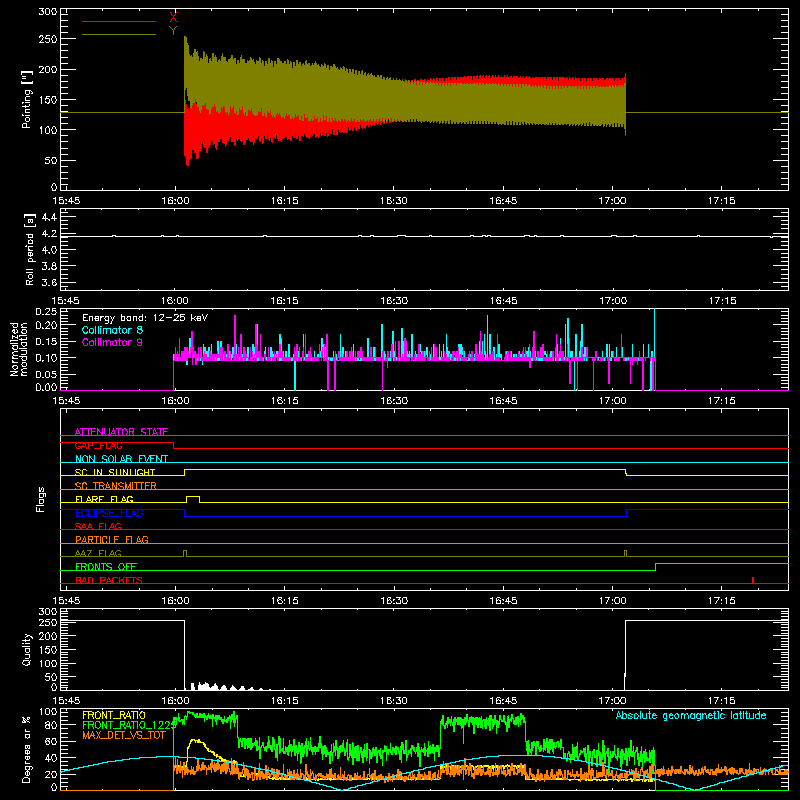Click 'Absolute geomagnetic latitude' legend text
The height and width of the screenshot is (800, 800).
691,715
